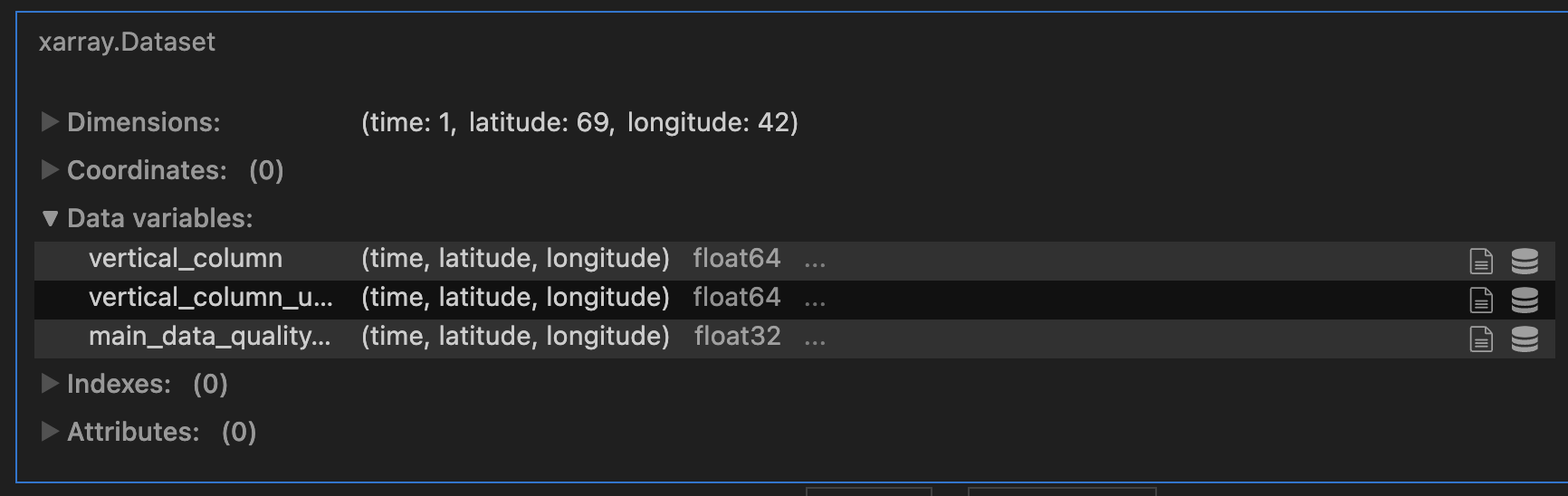This screenshot has width=1568, height=496.
Task: Show attributes icon for main_data_quality... row
Action: [x=1480, y=339]
